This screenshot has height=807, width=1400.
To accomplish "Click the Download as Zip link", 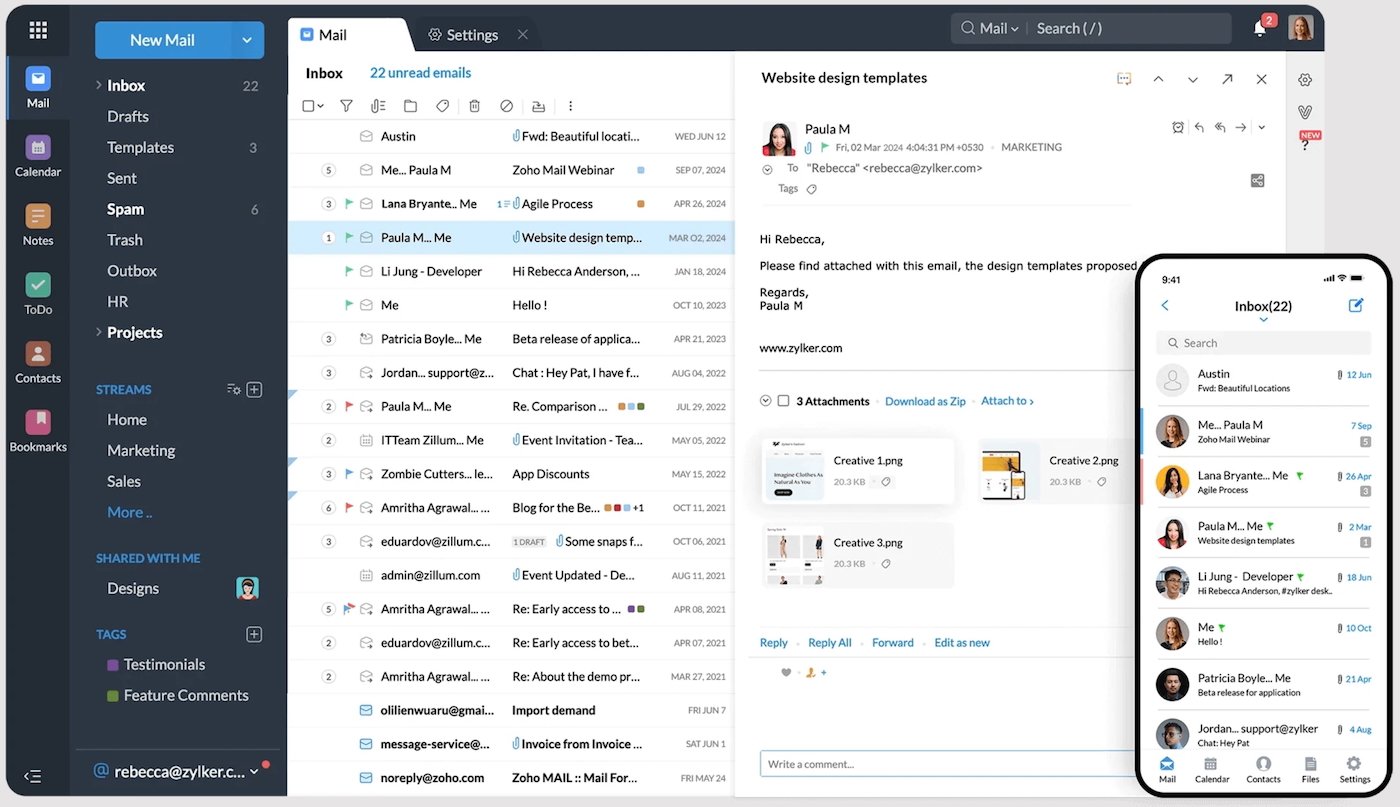I will tap(925, 401).
